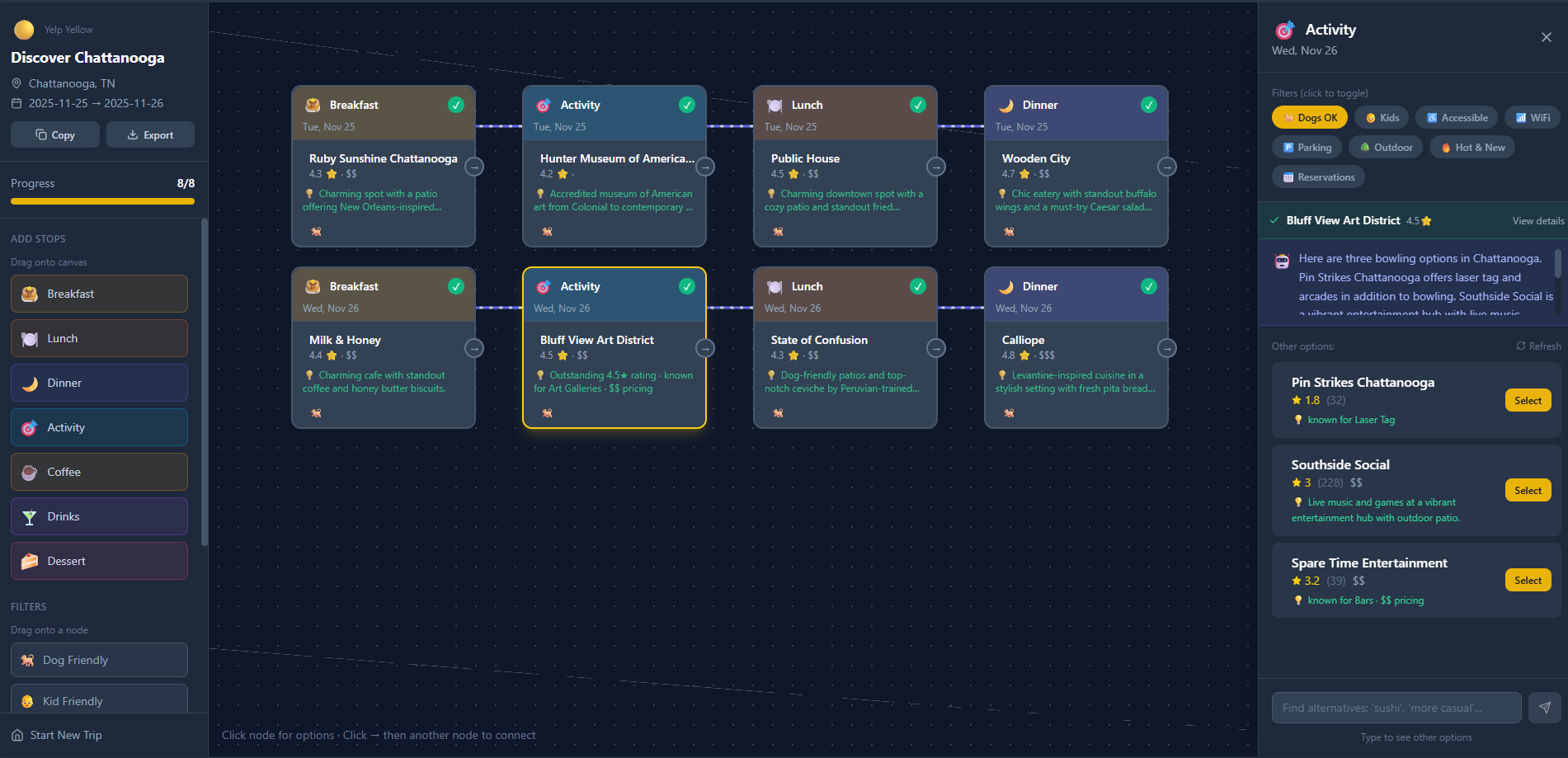Close the Activity options panel
This screenshot has width=1568, height=758.
(x=1547, y=37)
